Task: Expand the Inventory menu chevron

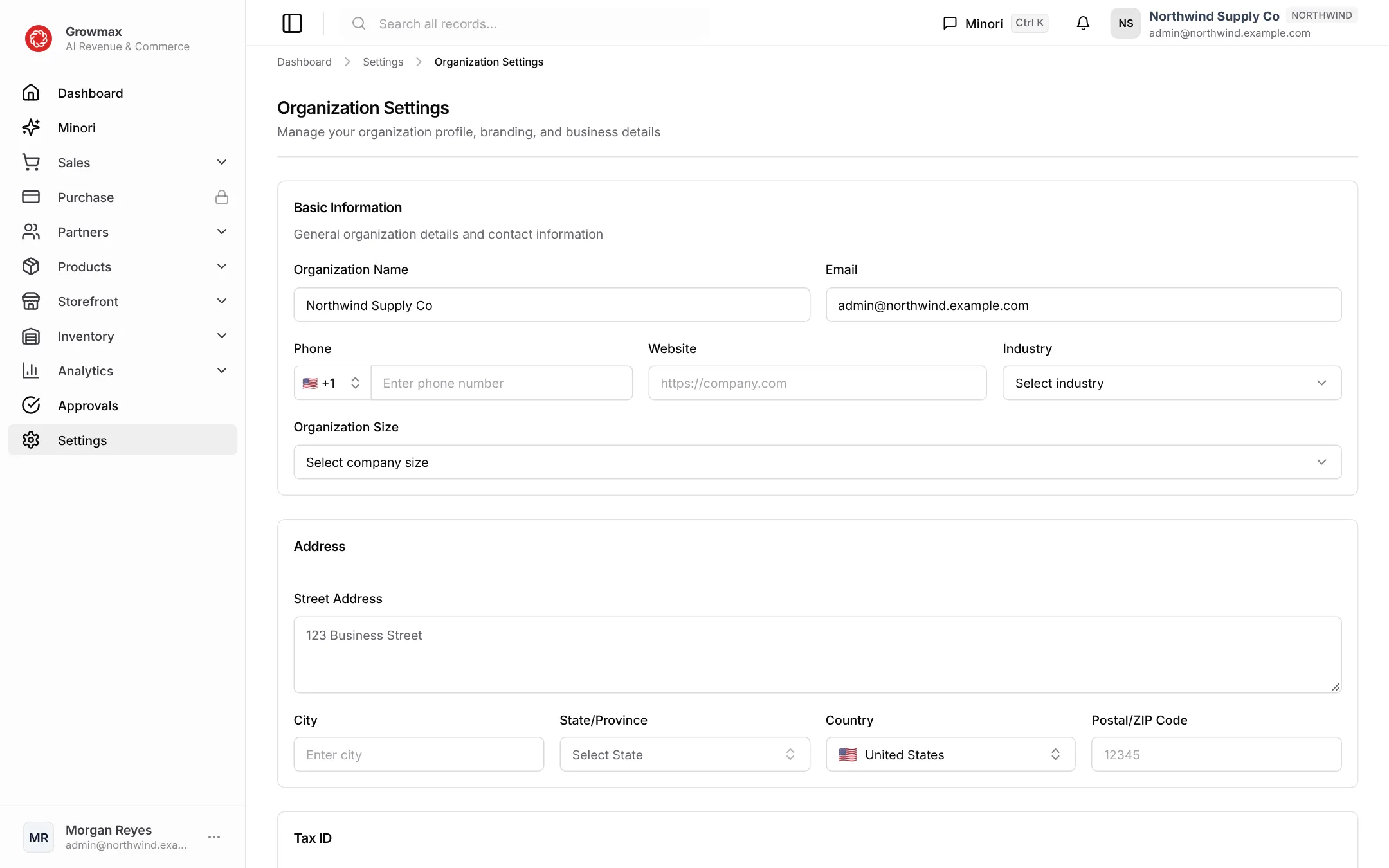Action: [222, 336]
